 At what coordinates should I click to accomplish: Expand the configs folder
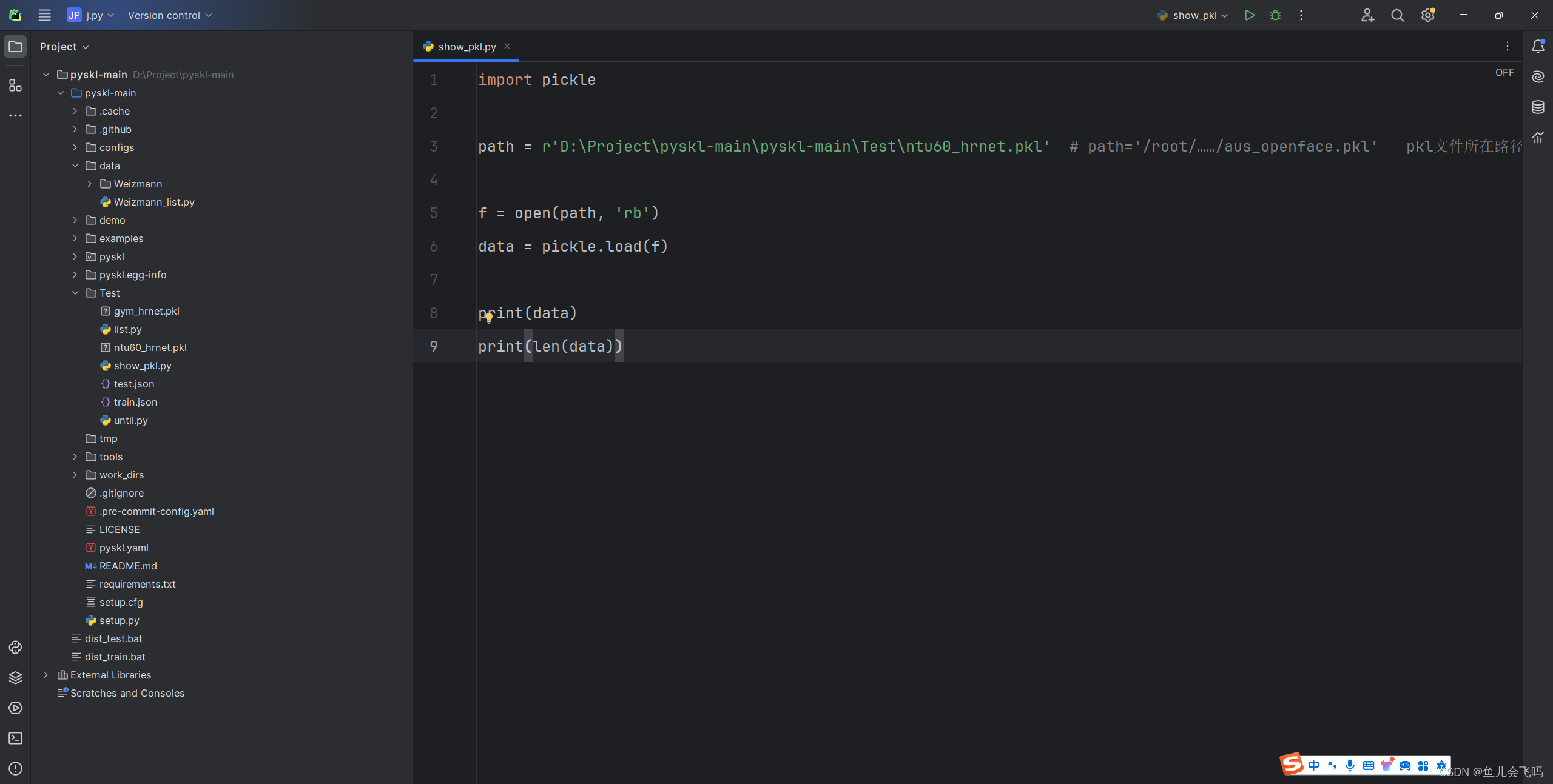(75, 147)
